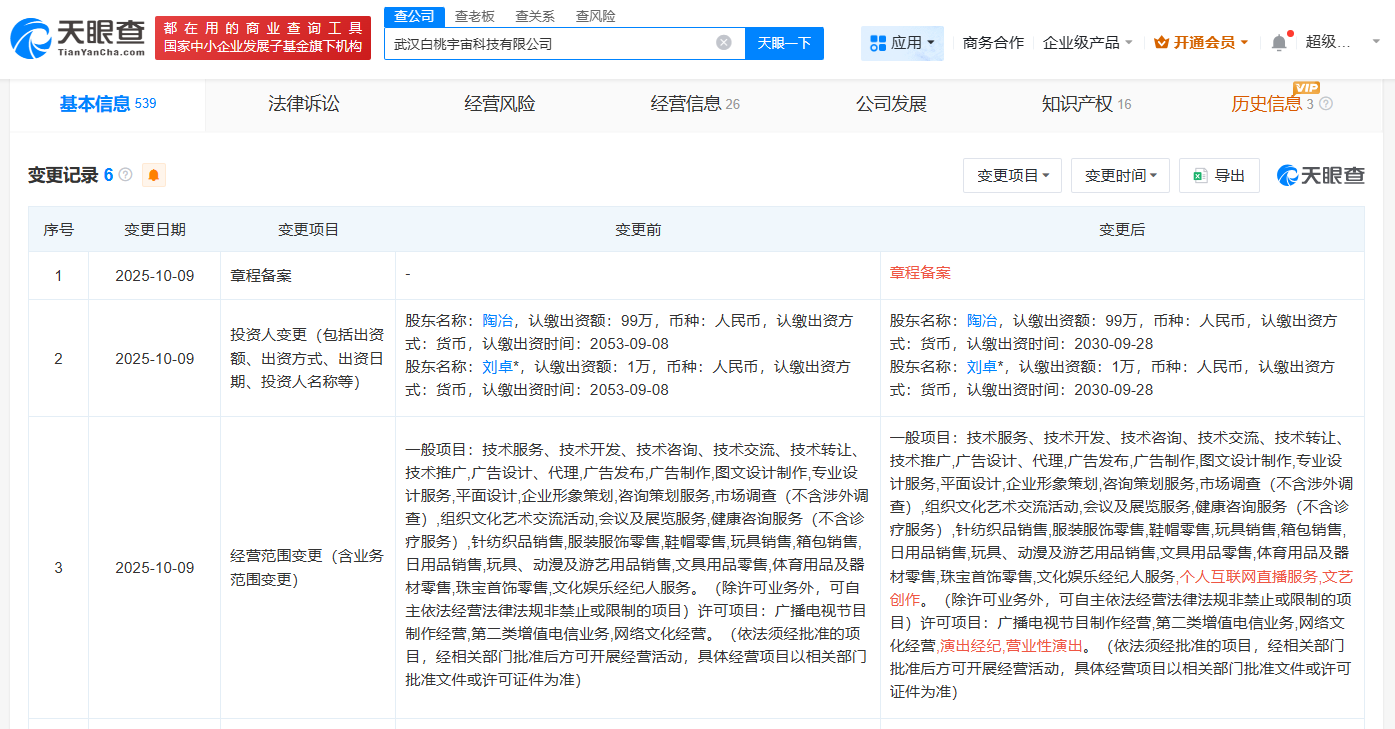Open the 经营风险 section tab
Image resolution: width=1395 pixels, height=729 pixels.
[499, 104]
